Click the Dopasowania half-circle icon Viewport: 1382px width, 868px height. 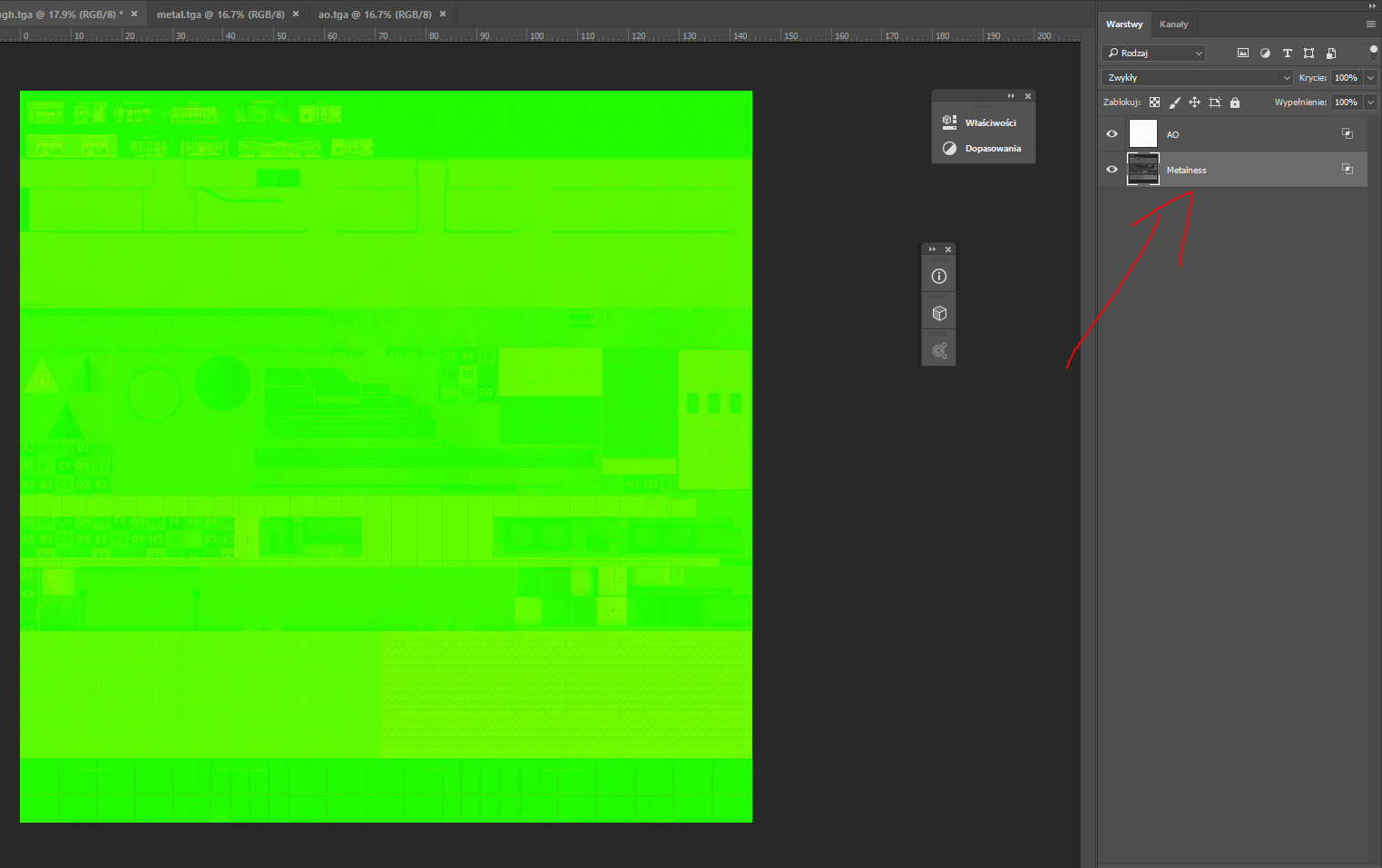[x=949, y=149]
